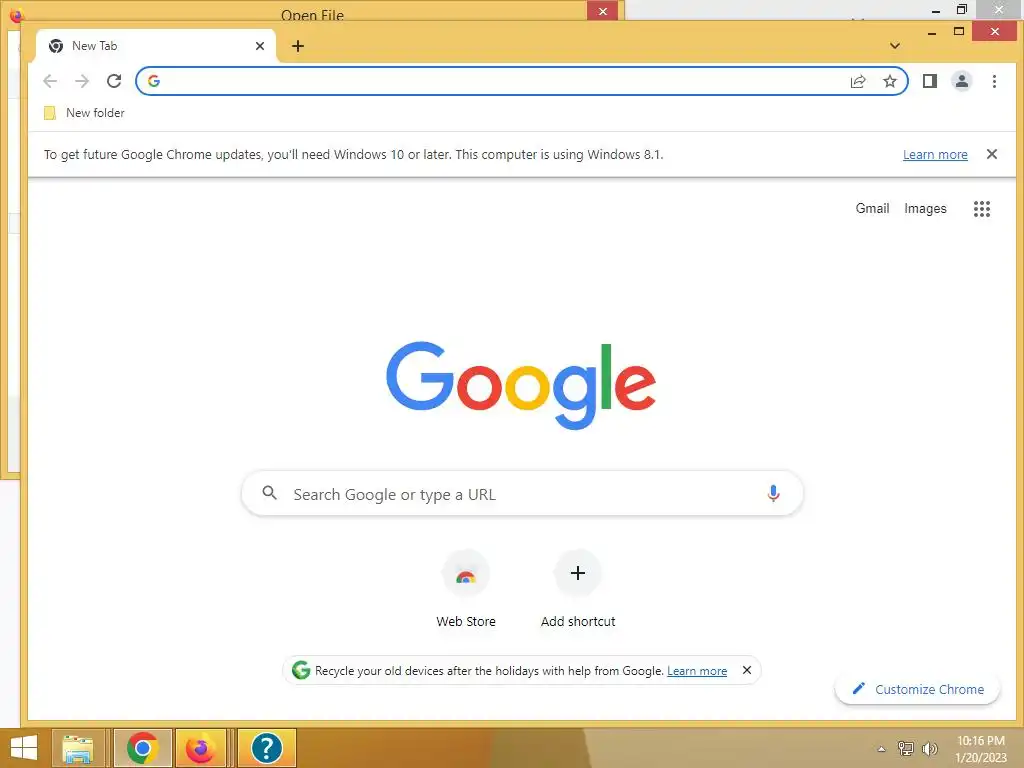Open Gmail link
This screenshot has width=1024, height=768.
pos(872,208)
